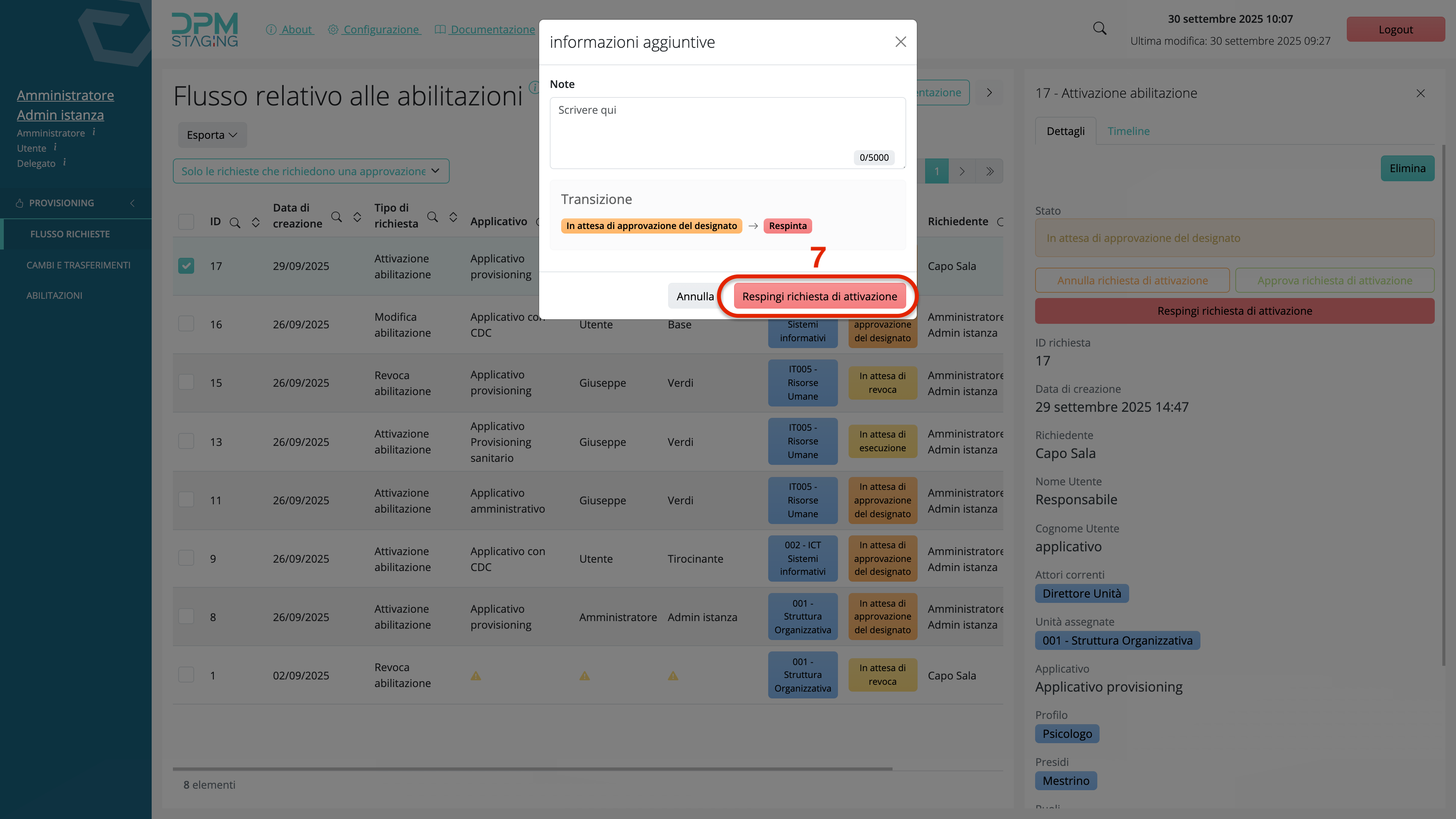Sort by ID column arrows icon
The height and width of the screenshot is (819, 1456).
(256, 223)
